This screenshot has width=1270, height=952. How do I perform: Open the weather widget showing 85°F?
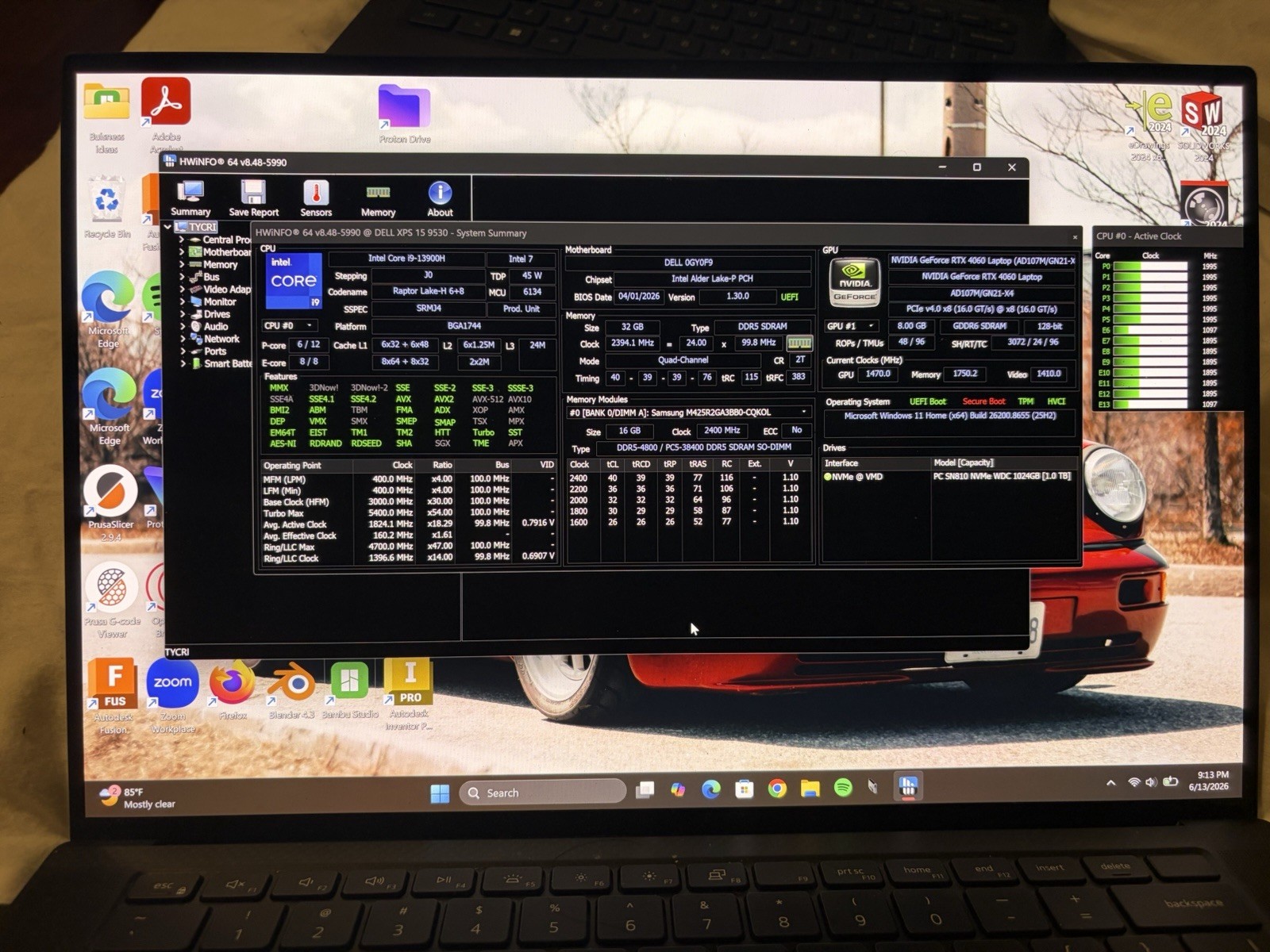(137, 797)
